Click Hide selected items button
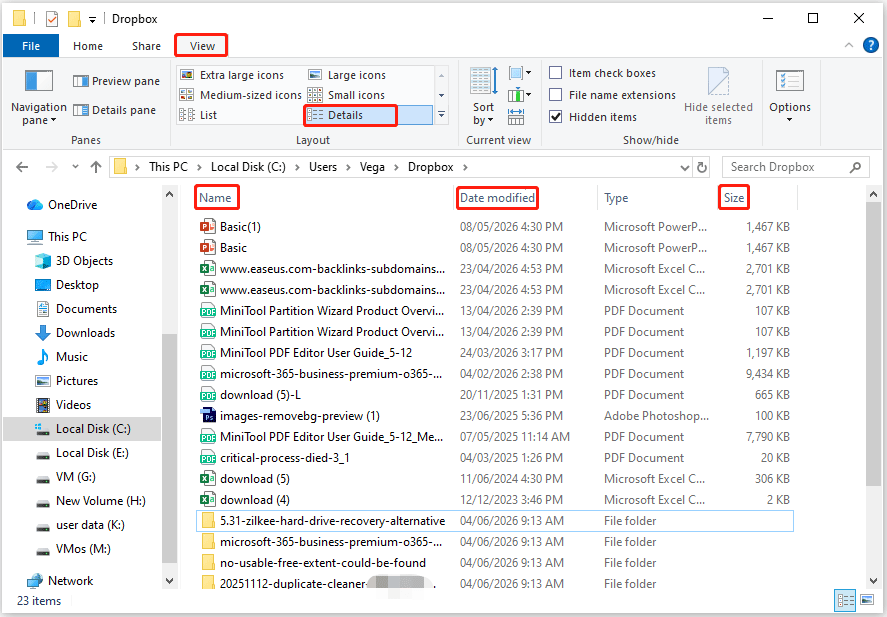The height and width of the screenshot is (617, 887). pos(718,96)
